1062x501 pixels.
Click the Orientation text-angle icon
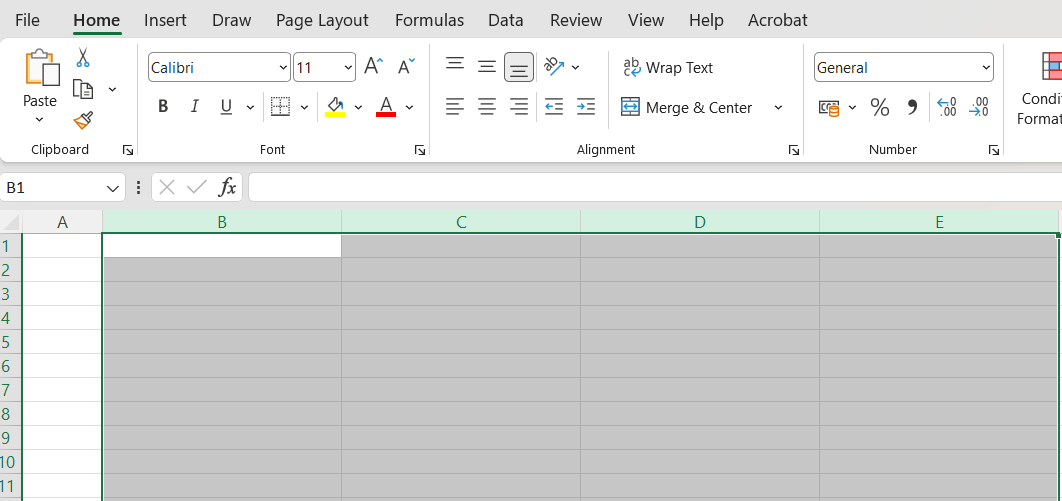pyautogui.click(x=554, y=66)
